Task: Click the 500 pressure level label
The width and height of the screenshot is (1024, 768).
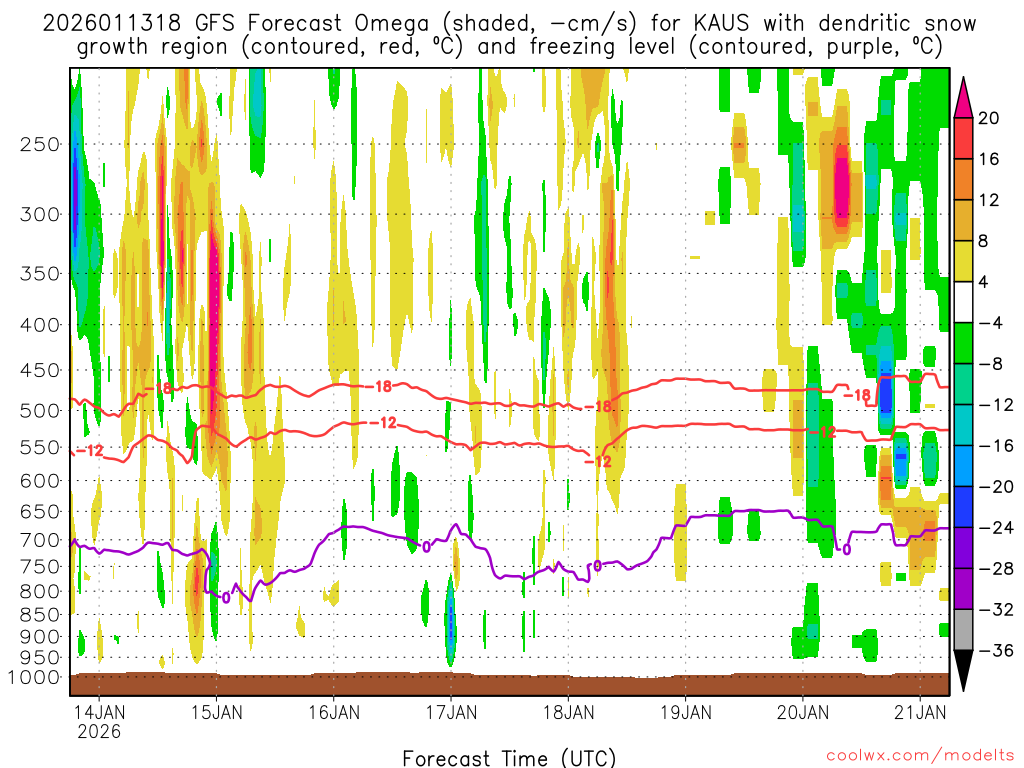Action: [x=40, y=411]
